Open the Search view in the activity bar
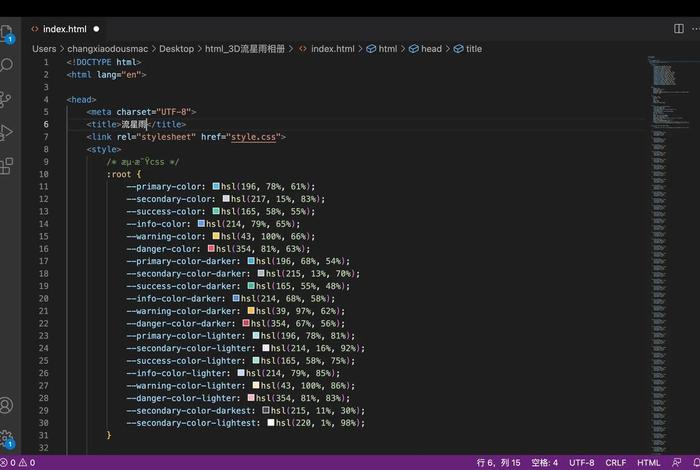Image resolution: width=700 pixels, height=470 pixels. pyautogui.click(x=7, y=65)
